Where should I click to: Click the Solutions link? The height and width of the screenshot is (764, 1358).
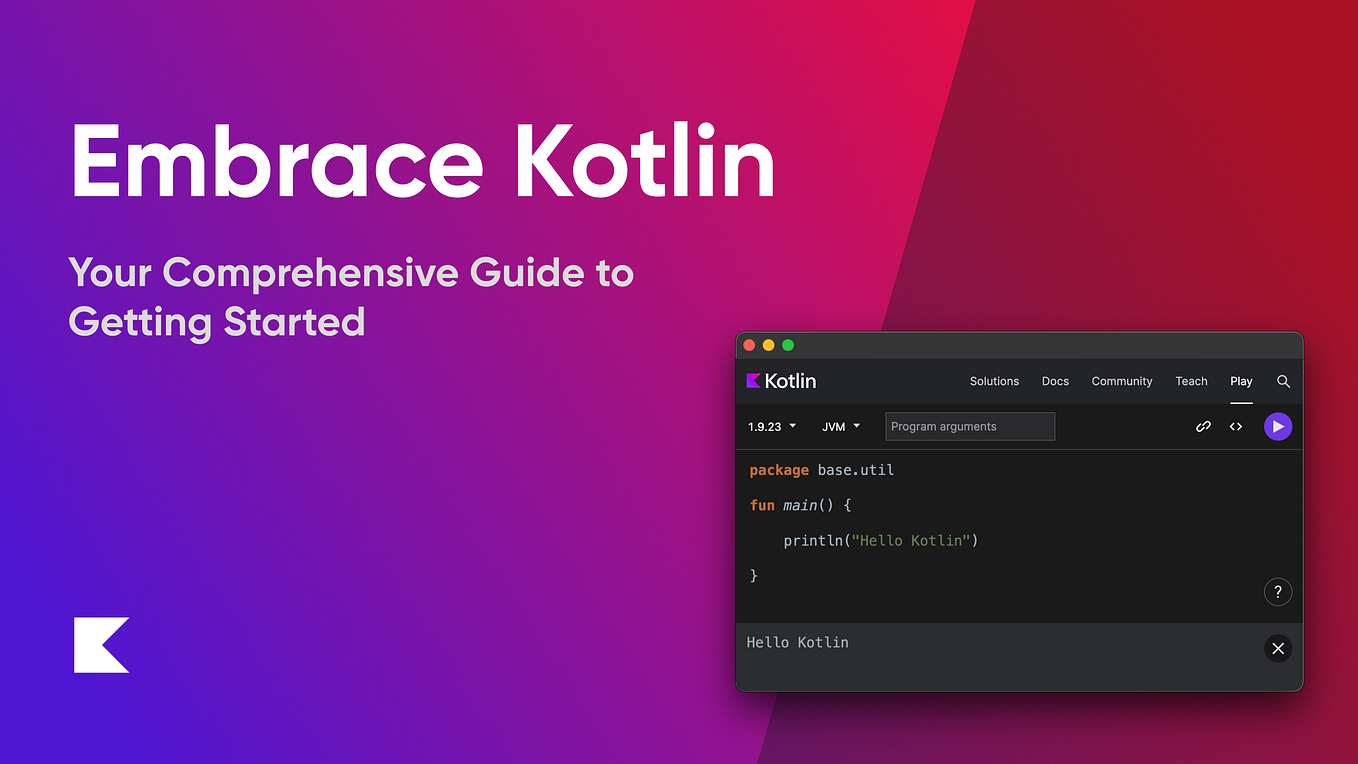coord(994,381)
